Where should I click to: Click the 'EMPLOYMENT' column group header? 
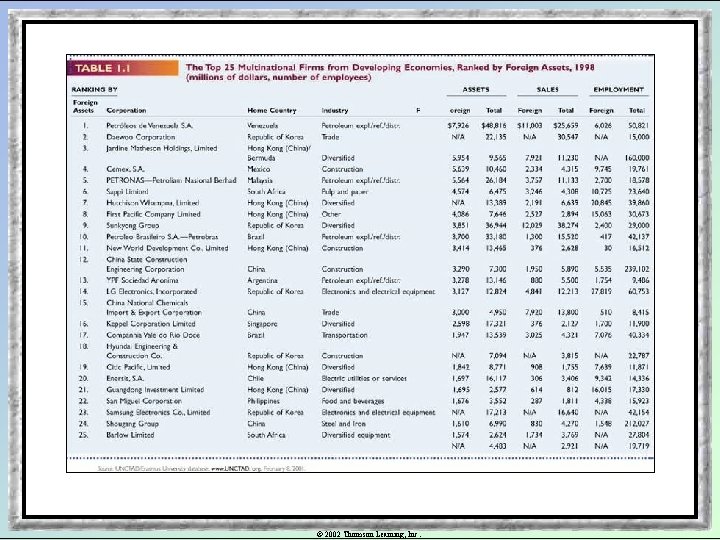point(619,90)
